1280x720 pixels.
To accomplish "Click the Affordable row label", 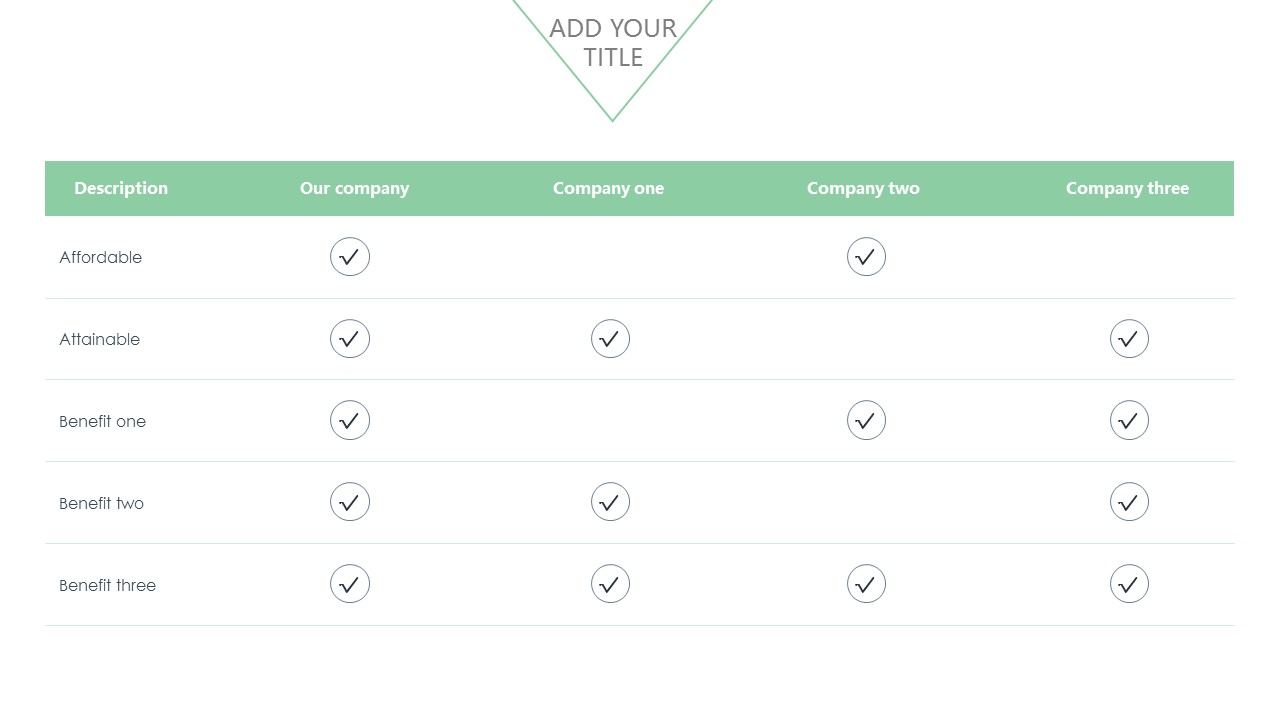I will click(101, 257).
